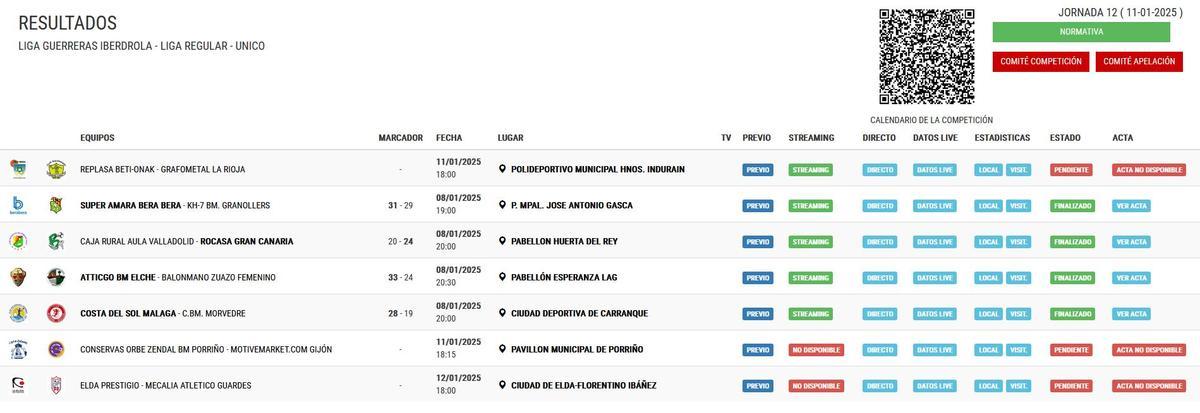Click the Caja Rural Aula Valladolid logo
Screen dimensions: 1200x413
[18, 241]
